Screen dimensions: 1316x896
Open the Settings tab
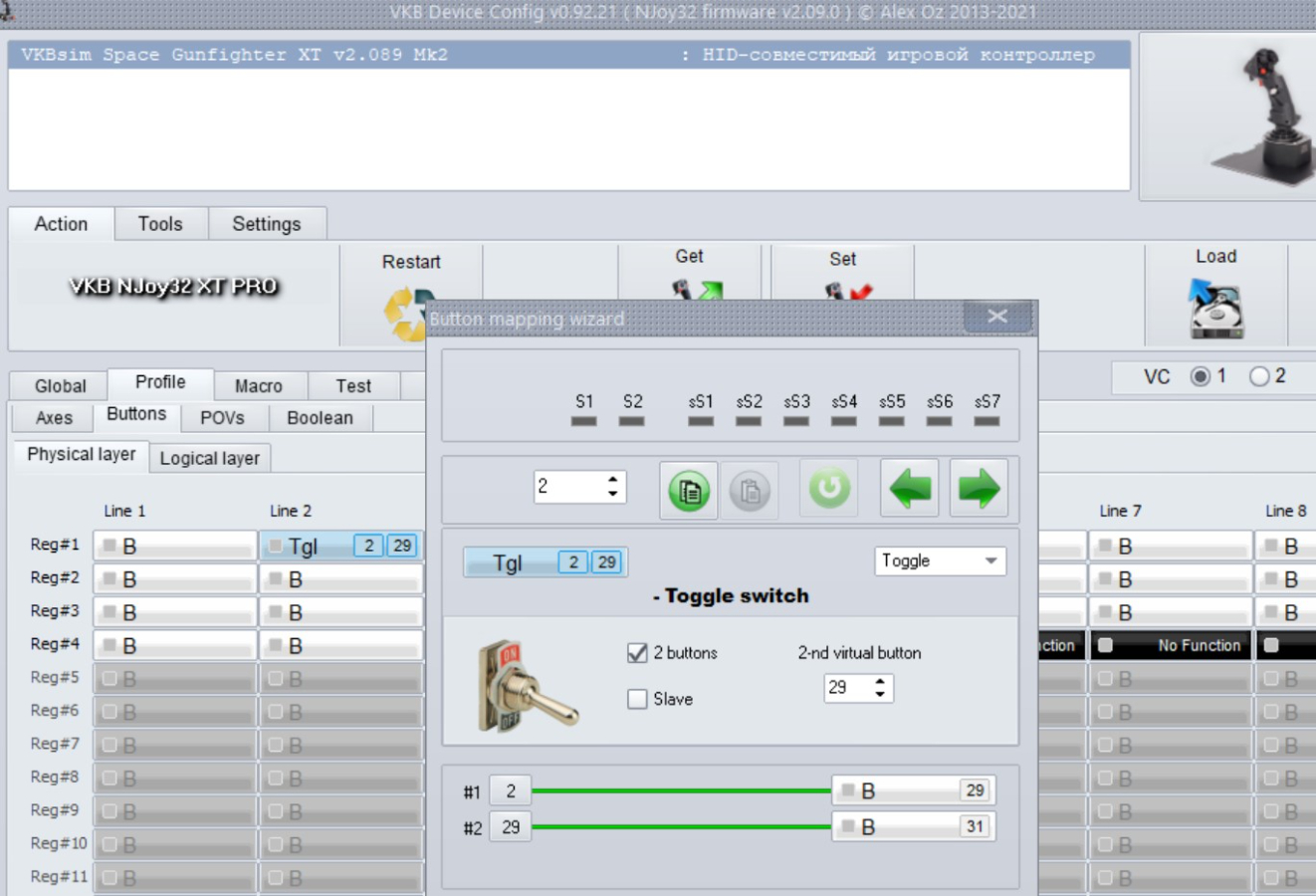pos(267,224)
